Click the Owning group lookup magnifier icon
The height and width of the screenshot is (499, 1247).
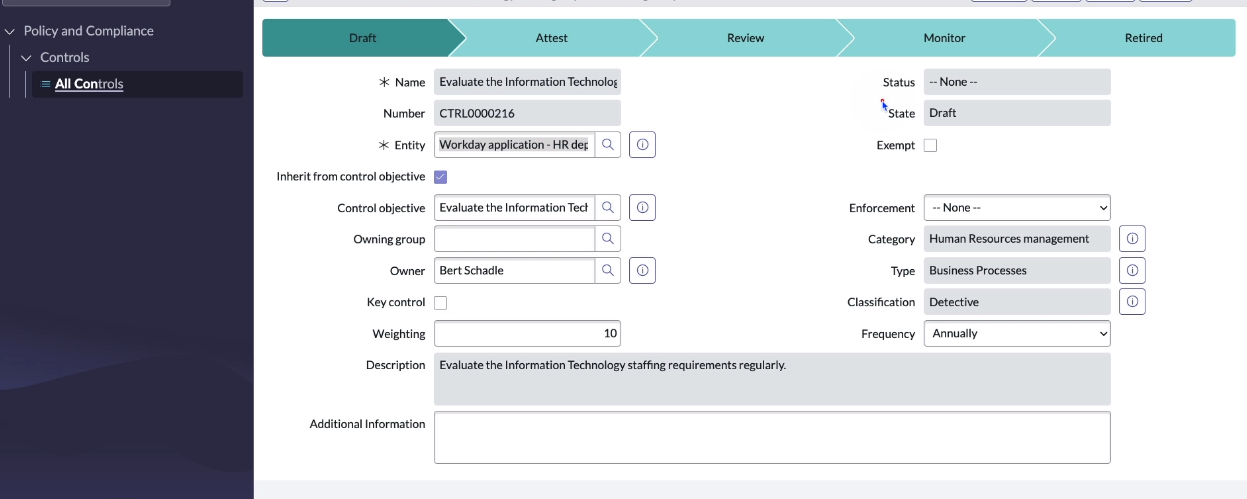[607, 239]
